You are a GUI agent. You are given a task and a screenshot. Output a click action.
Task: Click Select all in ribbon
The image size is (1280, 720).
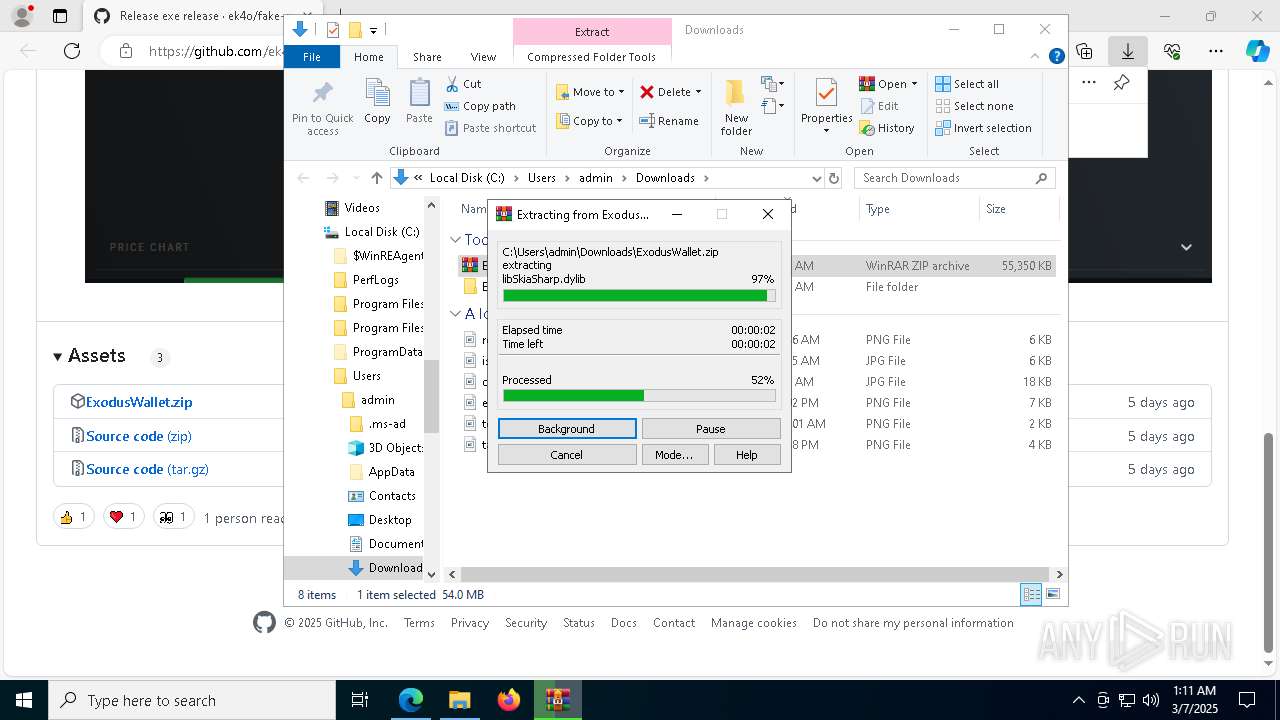click(967, 84)
